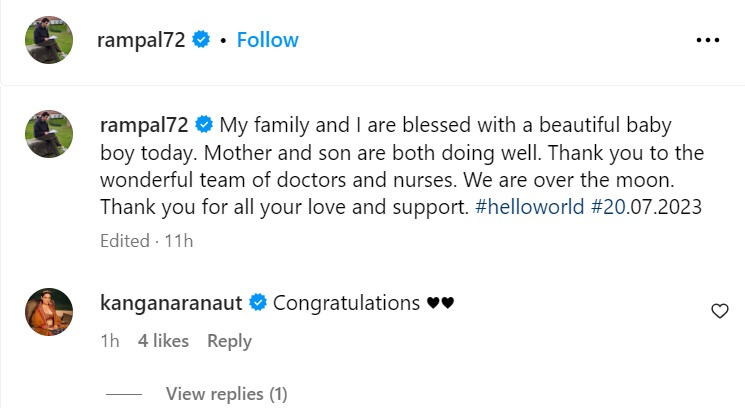Image resolution: width=745 pixels, height=408 pixels.
Task: Open rampal72 avatar beside the caption
Action: pyautogui.click(x=48, y=134)
